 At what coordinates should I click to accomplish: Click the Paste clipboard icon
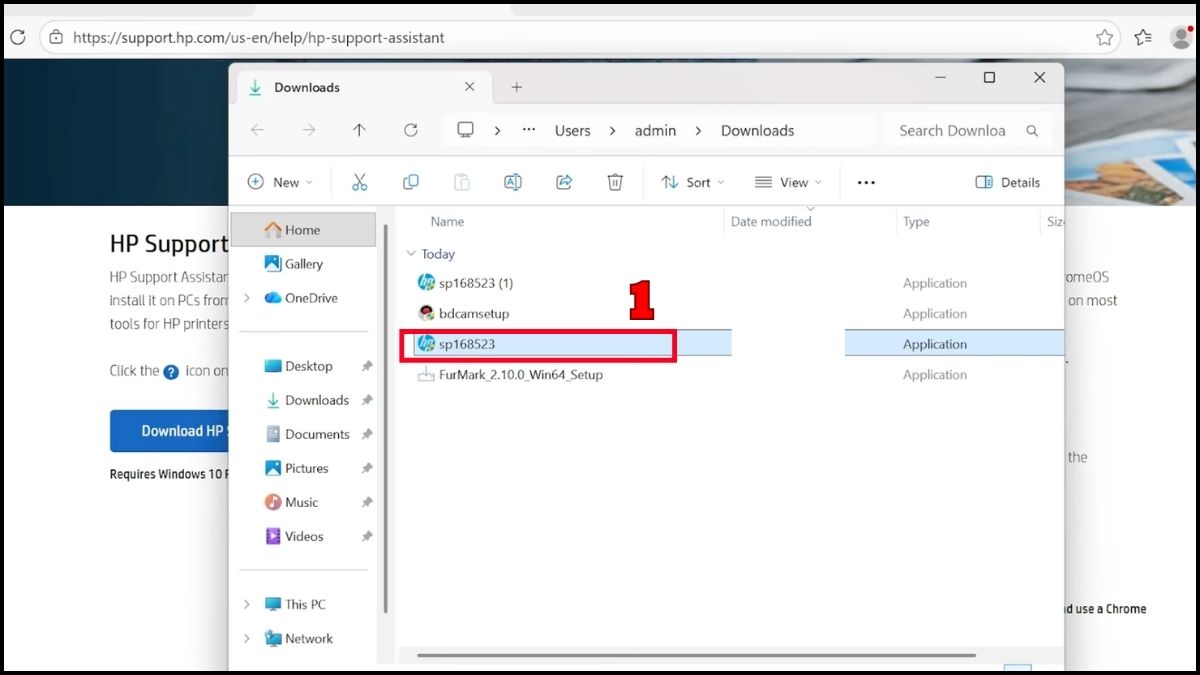point(461,182)
